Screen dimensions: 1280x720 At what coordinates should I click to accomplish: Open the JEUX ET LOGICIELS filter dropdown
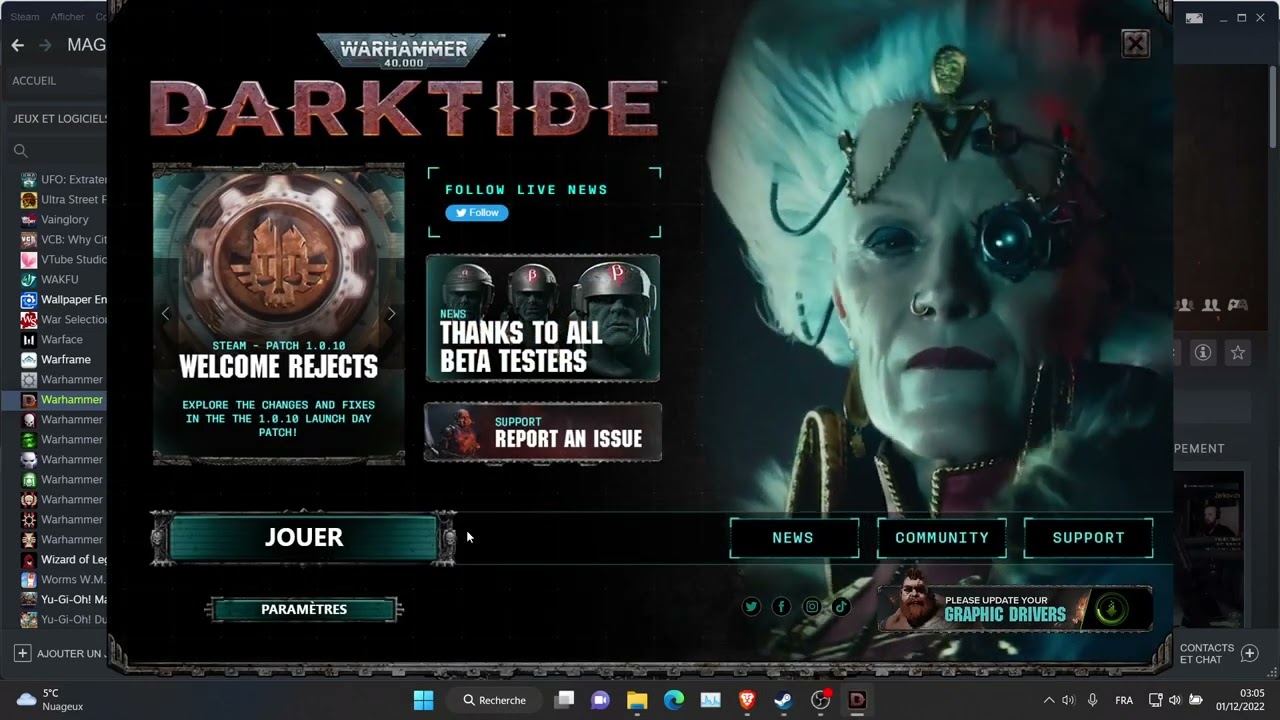point(60,118)
